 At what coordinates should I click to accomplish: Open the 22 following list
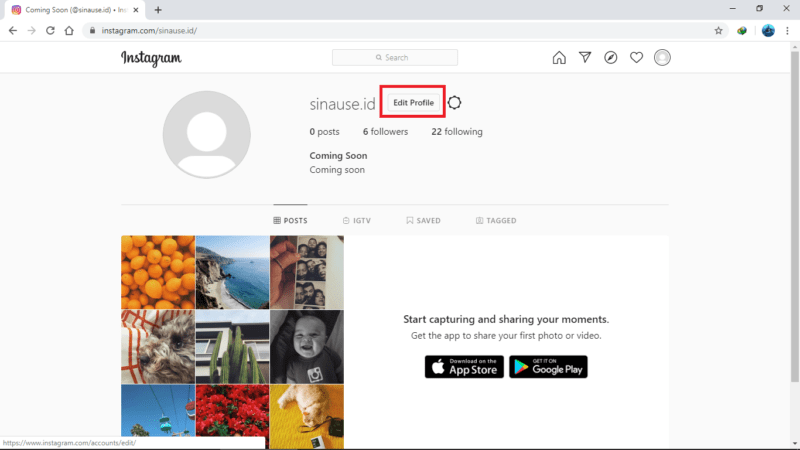pos(457,132)
